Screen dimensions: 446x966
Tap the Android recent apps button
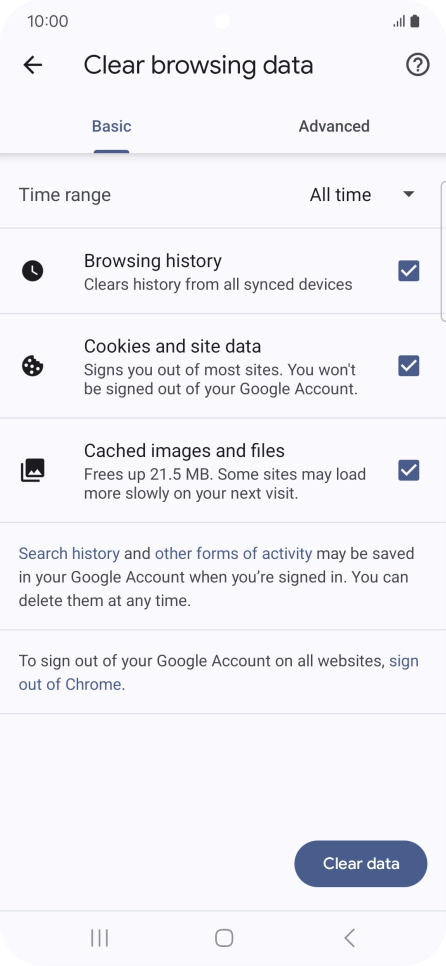(x=99, y=938)
